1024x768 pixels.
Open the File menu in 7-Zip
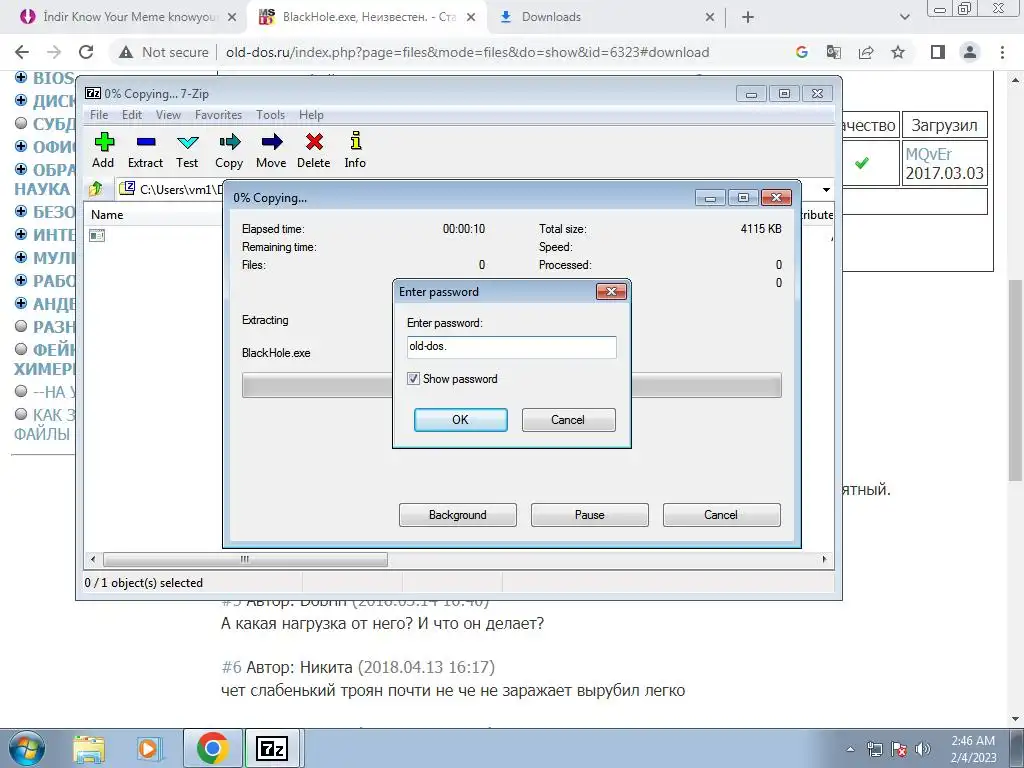pyautogui.click(x=99, y=114)
